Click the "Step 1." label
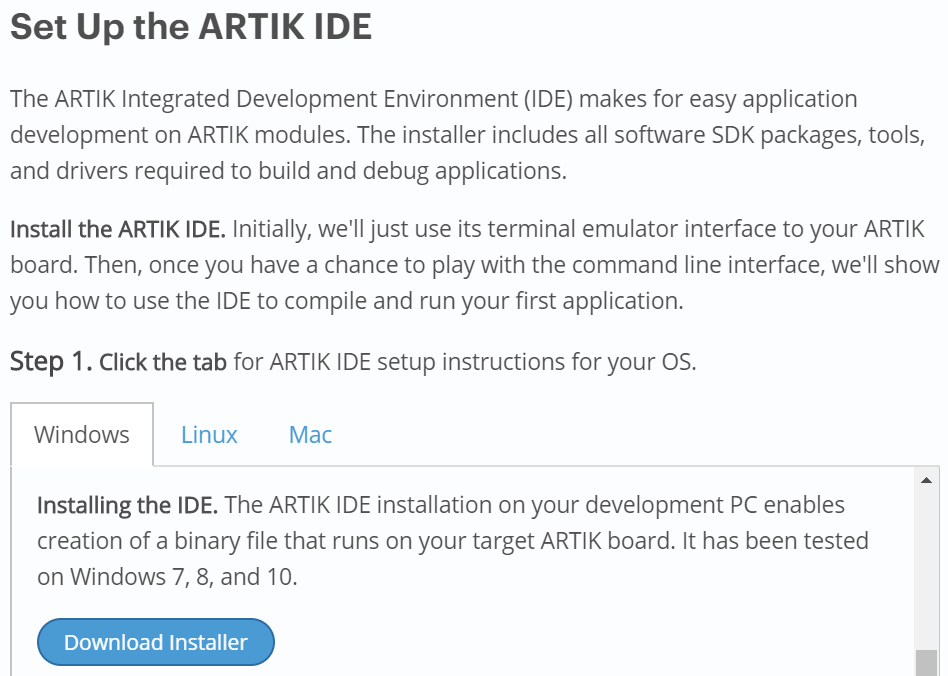Viewport: 948px width, 676px height. point(51,362)
